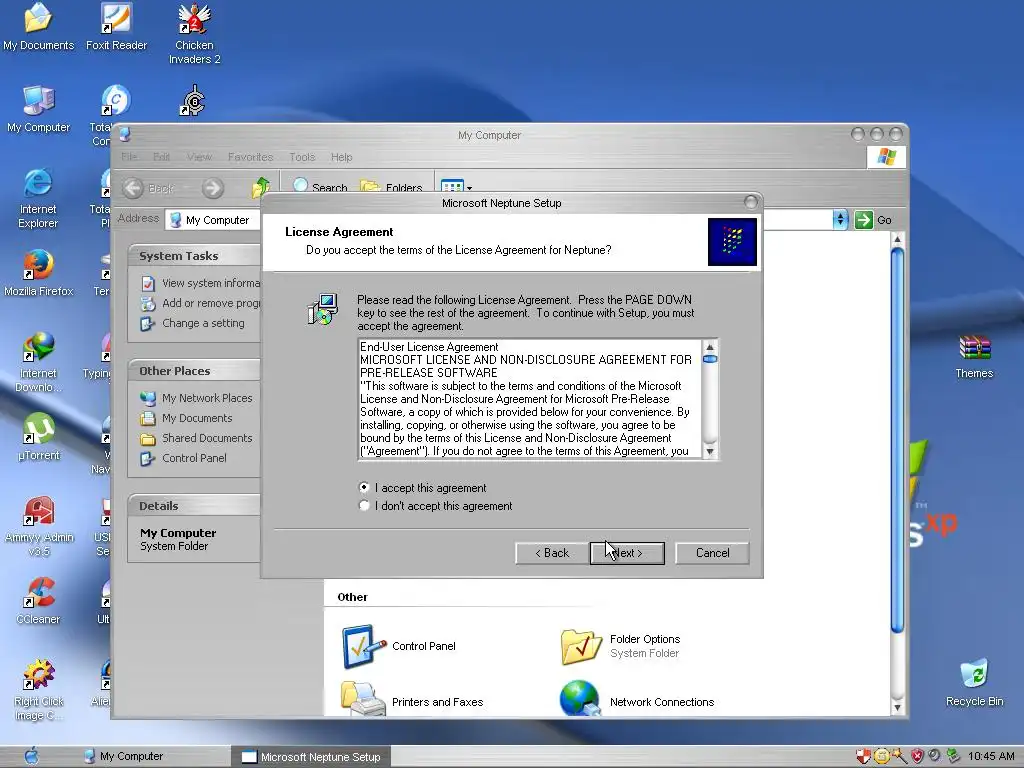Collapse the Details panel header

[x=195, y=505]
